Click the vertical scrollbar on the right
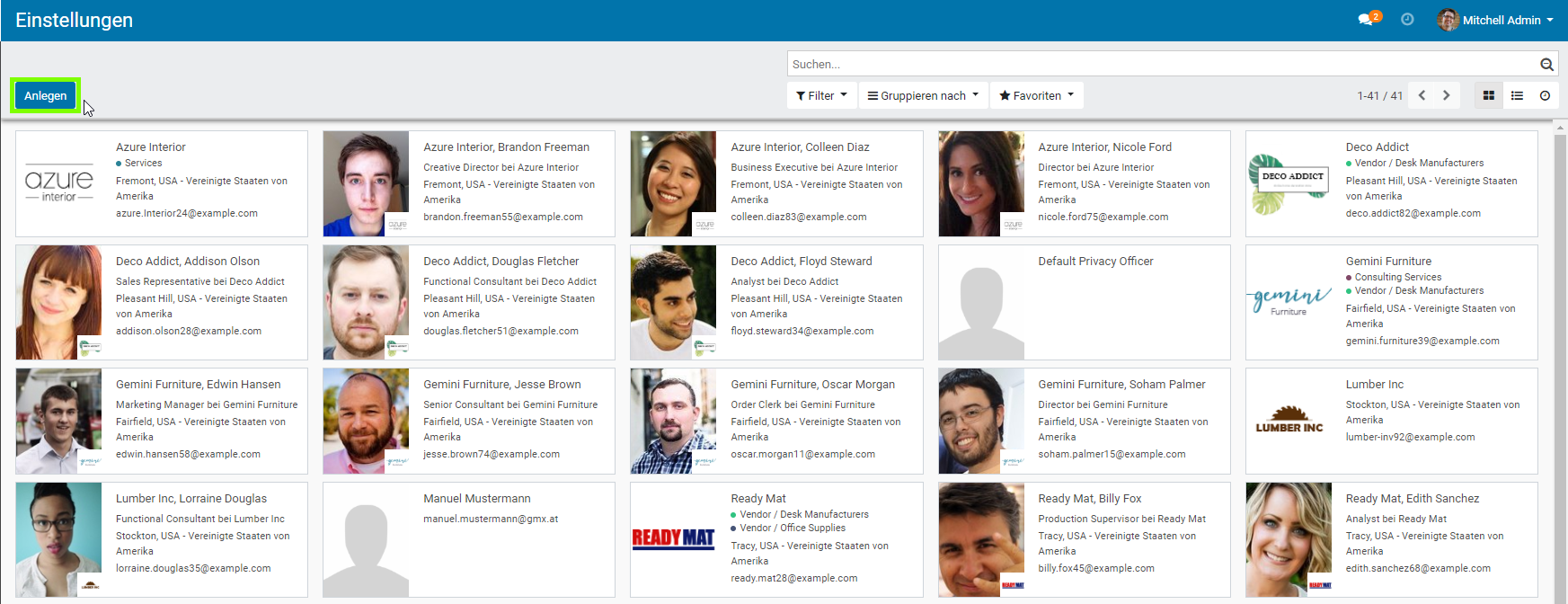The width and height of the screenshot is (1568, 604). (1560, 360)
